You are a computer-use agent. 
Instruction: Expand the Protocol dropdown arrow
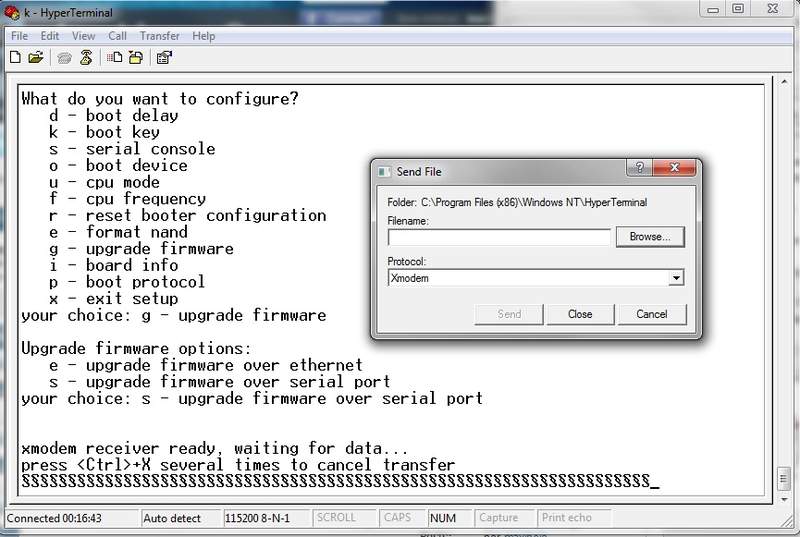676,278
